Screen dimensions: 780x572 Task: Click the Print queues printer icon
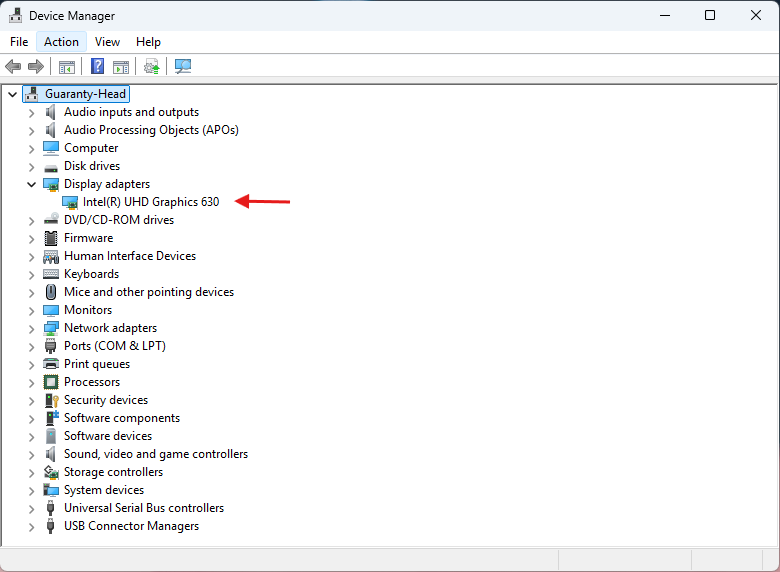[51, 364]
